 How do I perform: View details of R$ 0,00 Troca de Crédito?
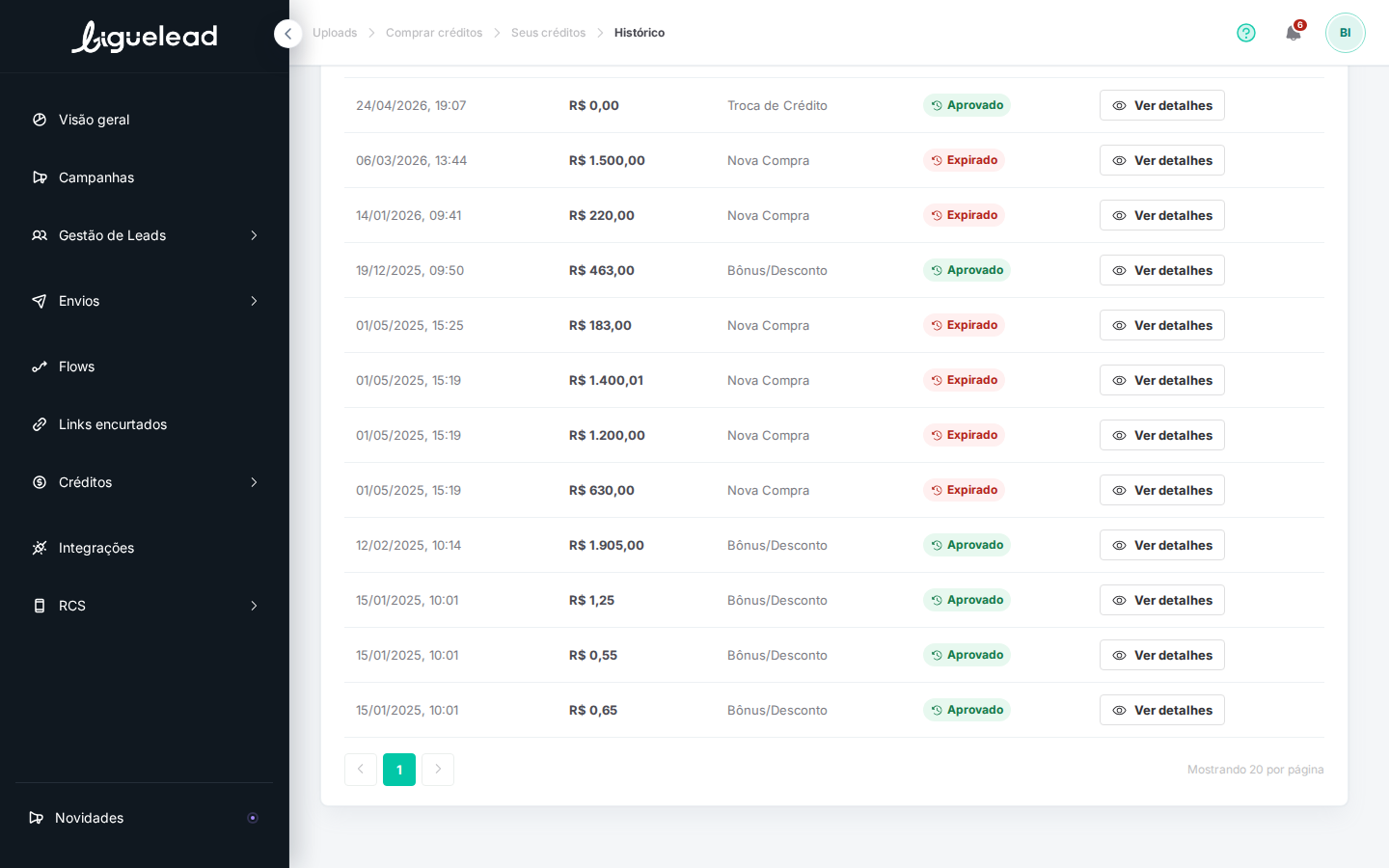point(1162,105)
